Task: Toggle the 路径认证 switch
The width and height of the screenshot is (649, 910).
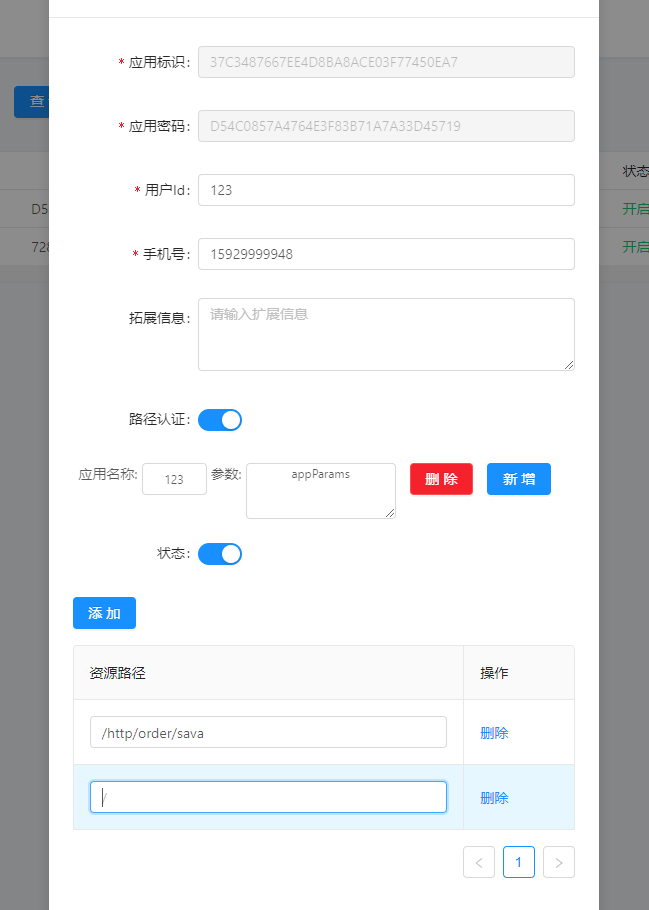Action: pos(219,420)
